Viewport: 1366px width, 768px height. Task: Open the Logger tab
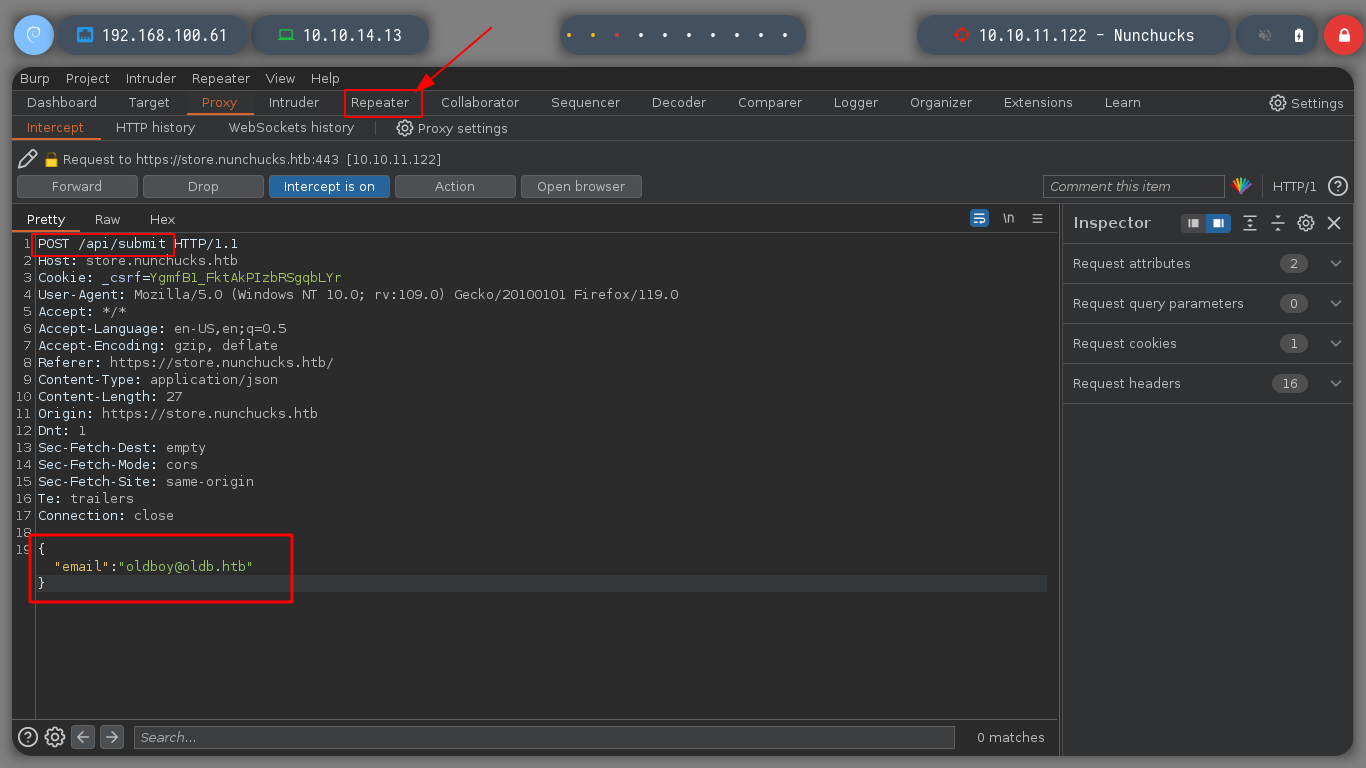pos(856,102)
